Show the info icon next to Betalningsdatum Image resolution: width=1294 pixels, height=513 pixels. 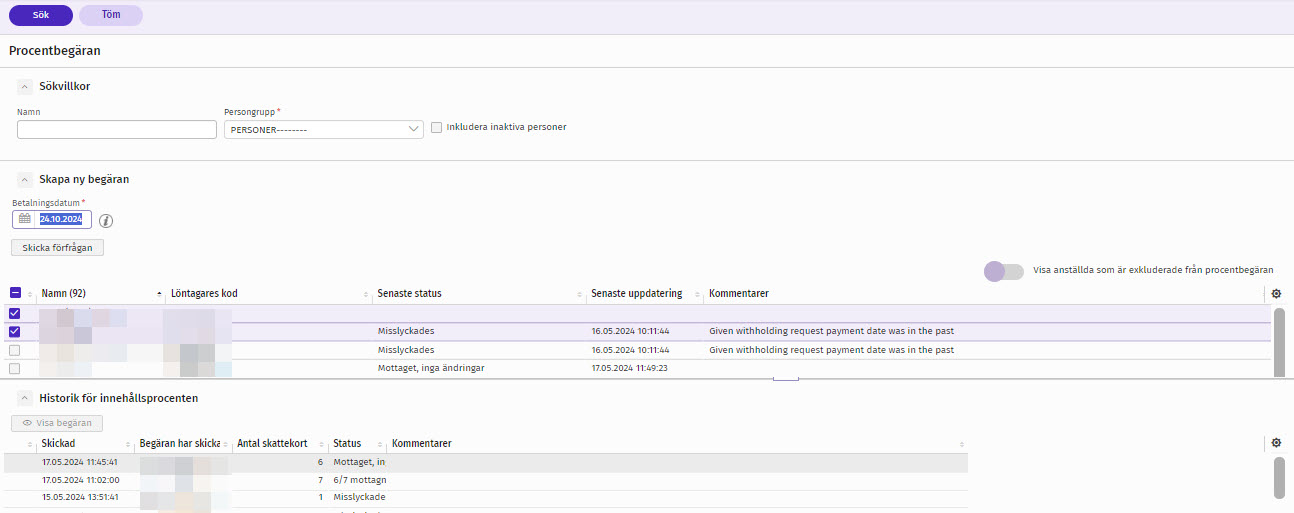106,221
